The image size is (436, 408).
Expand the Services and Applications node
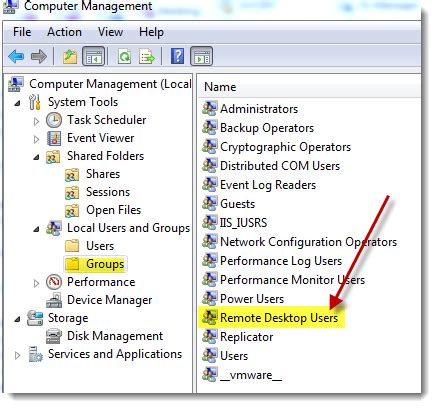[x=18, y=355]
